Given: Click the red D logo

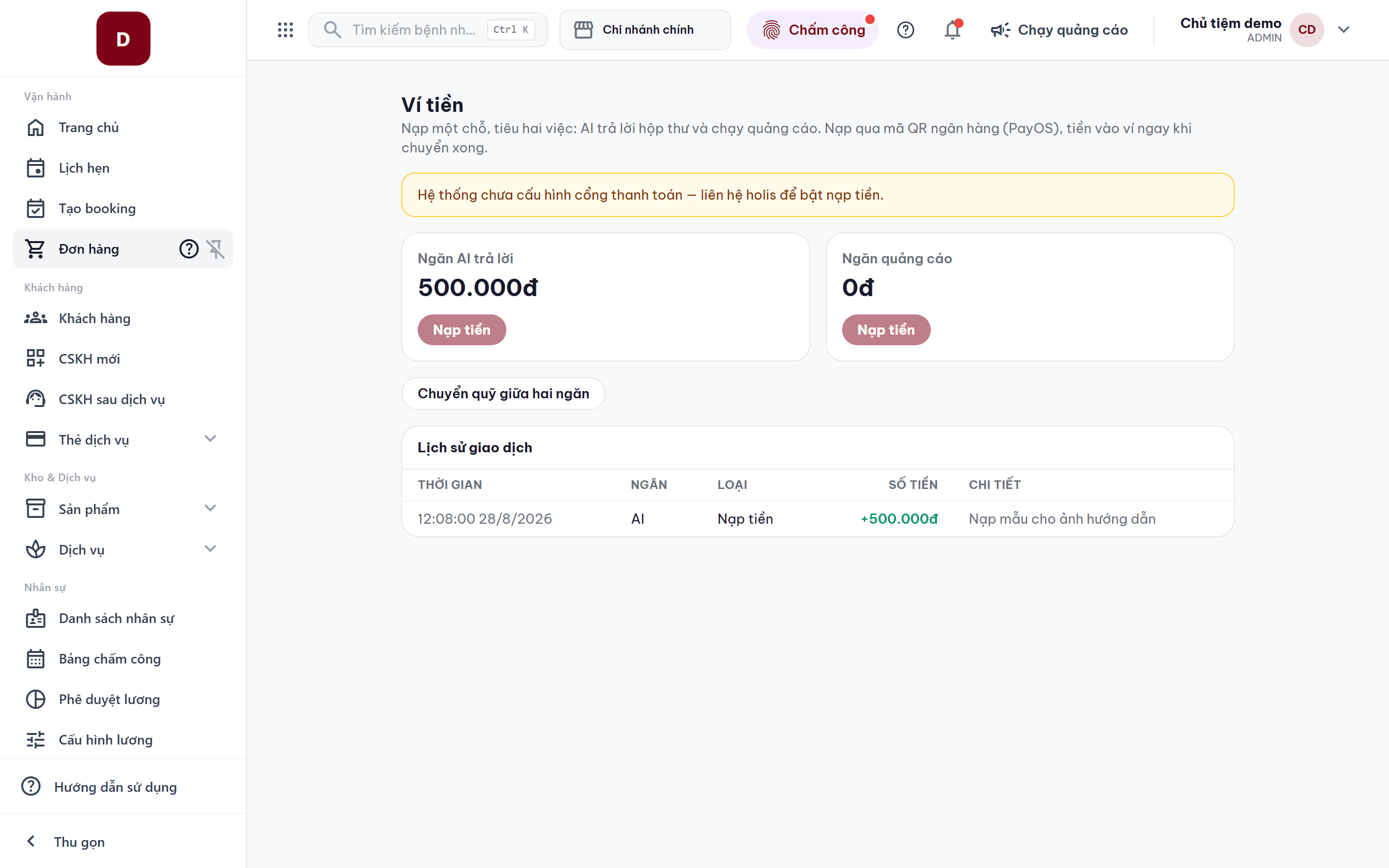Looking at the screenshot, I should (123, 39).
